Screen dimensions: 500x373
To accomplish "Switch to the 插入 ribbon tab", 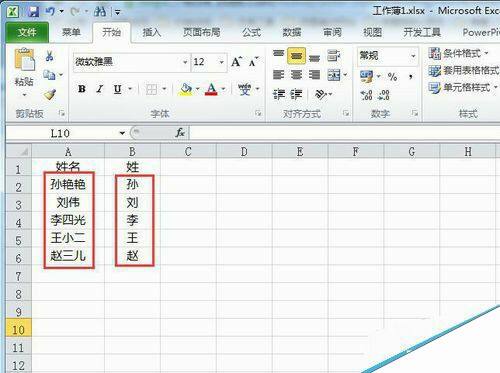I will 152,32.
